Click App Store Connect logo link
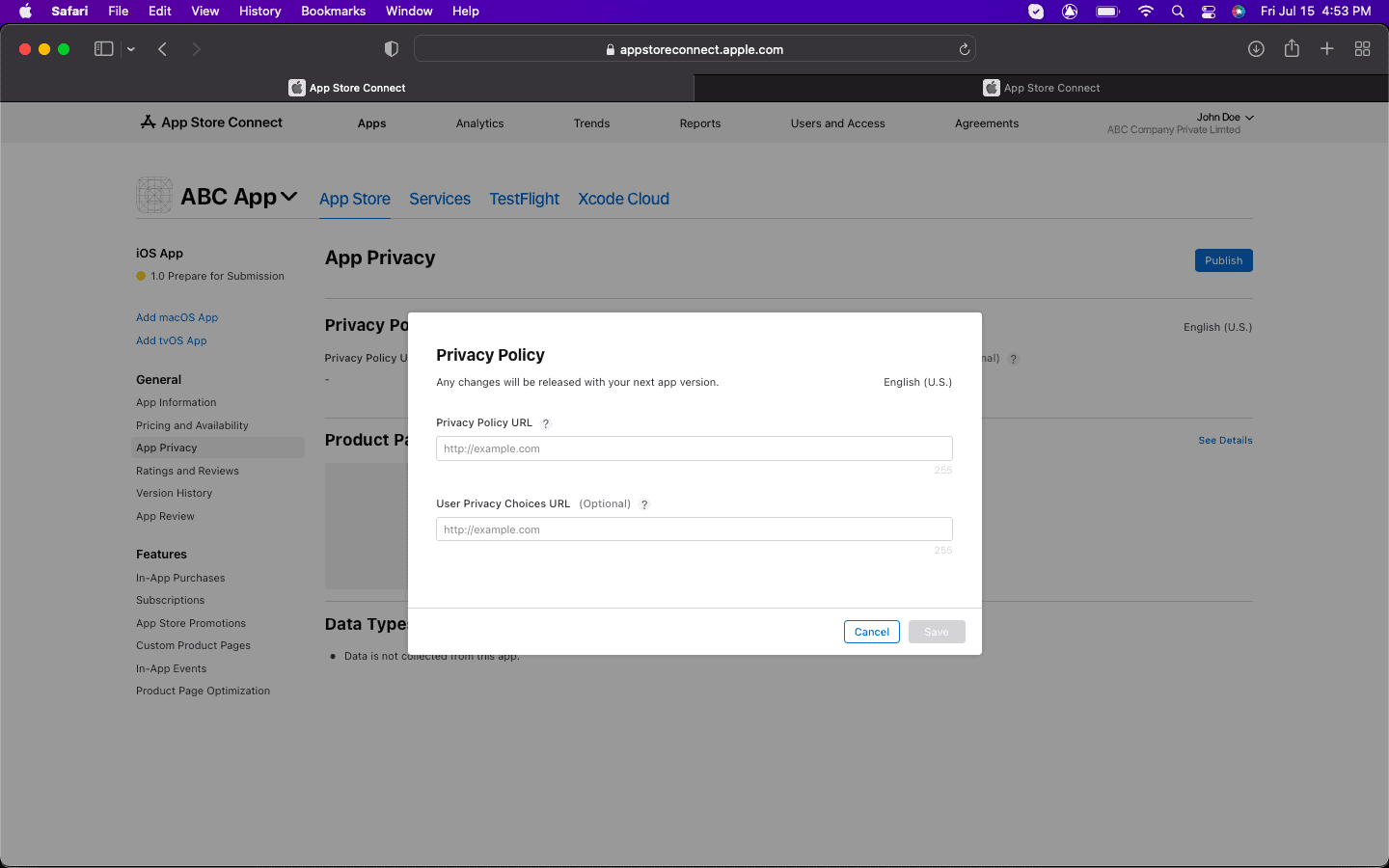This screenshot has width=1389, height=868. coord(211,122)
